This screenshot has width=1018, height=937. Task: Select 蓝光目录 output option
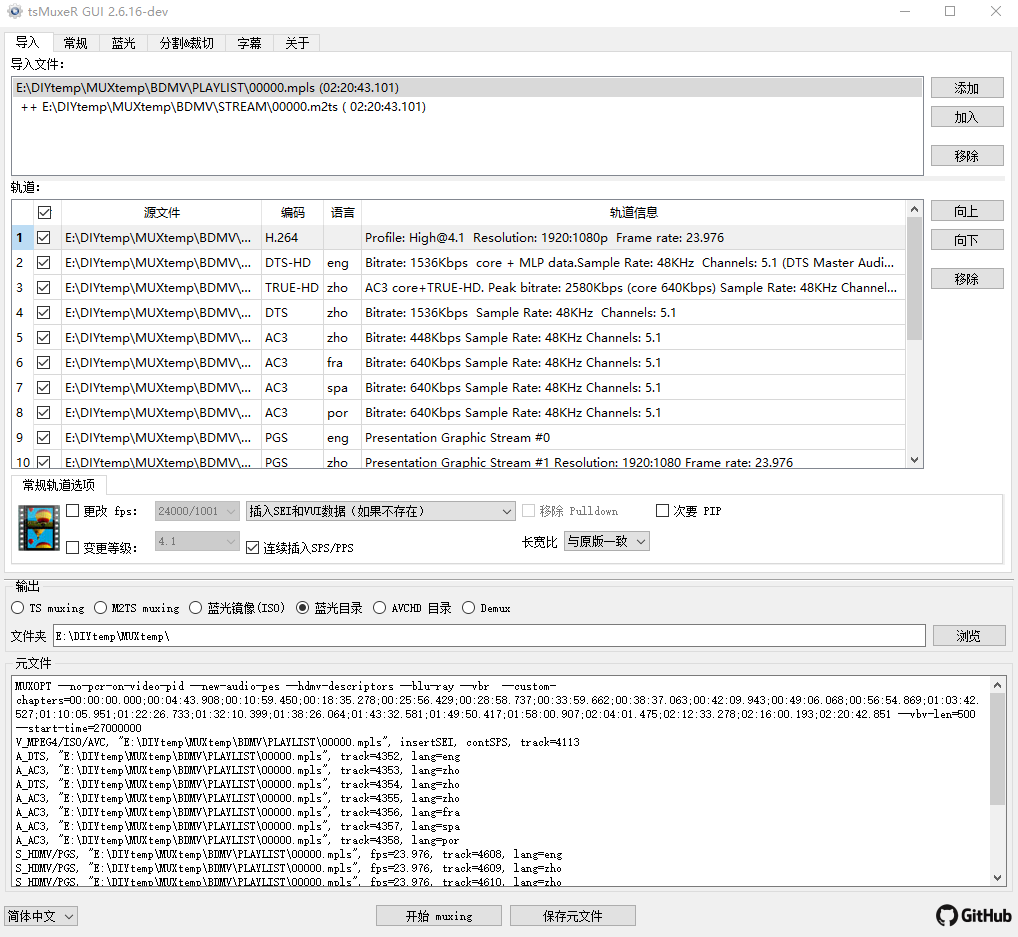click(x=303, y=608)
